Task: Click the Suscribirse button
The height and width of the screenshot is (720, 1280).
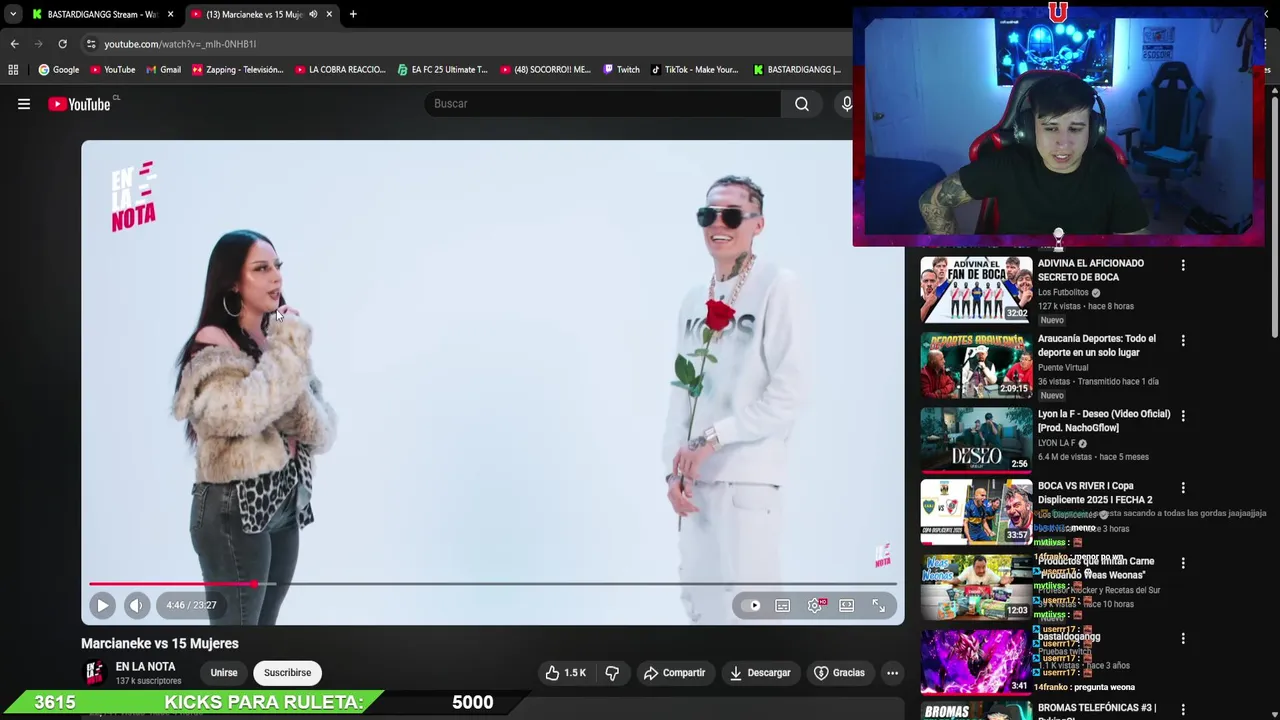Action: click(x=288, y=673)
